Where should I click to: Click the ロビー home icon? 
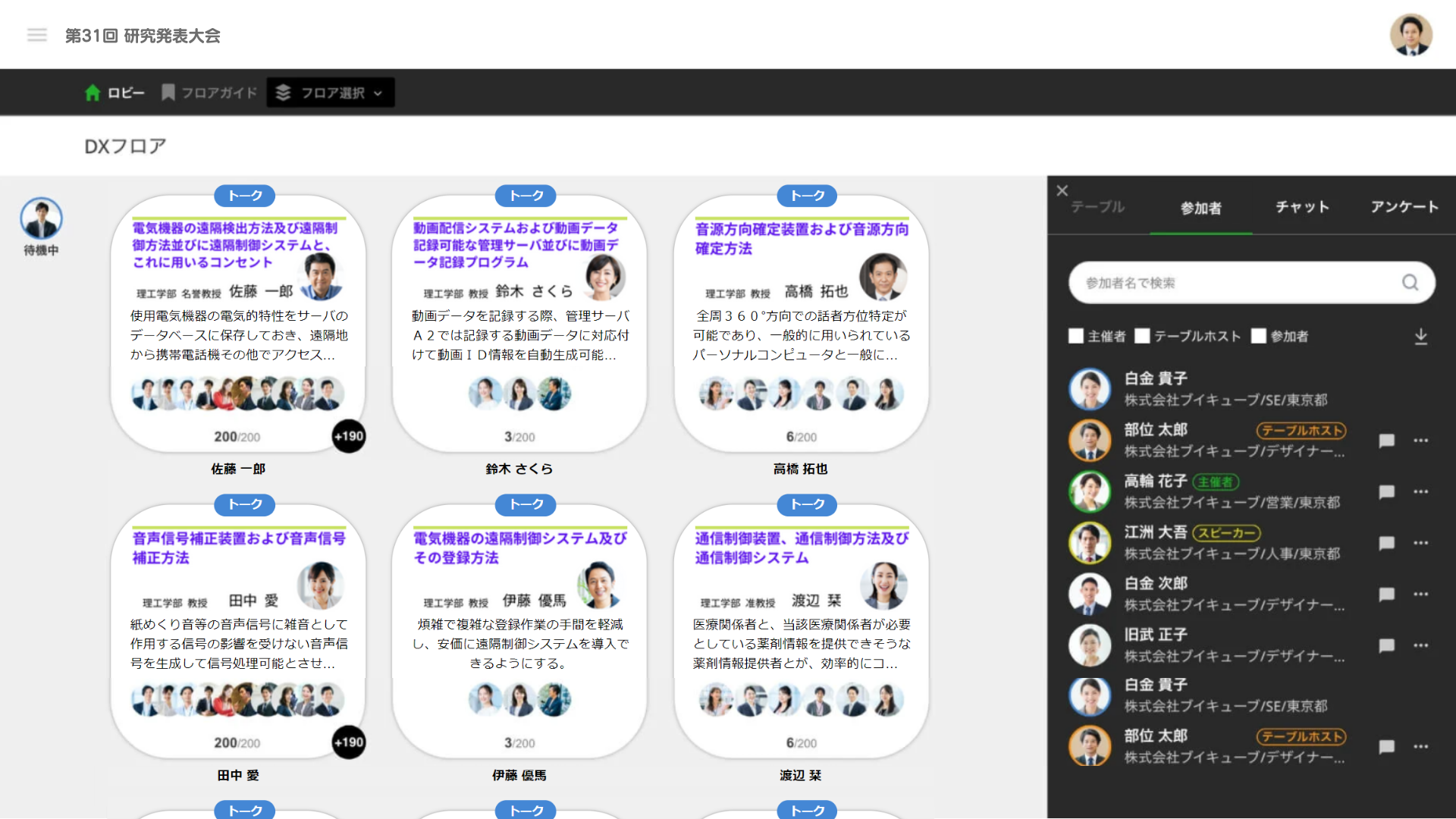tap(92, 92)
